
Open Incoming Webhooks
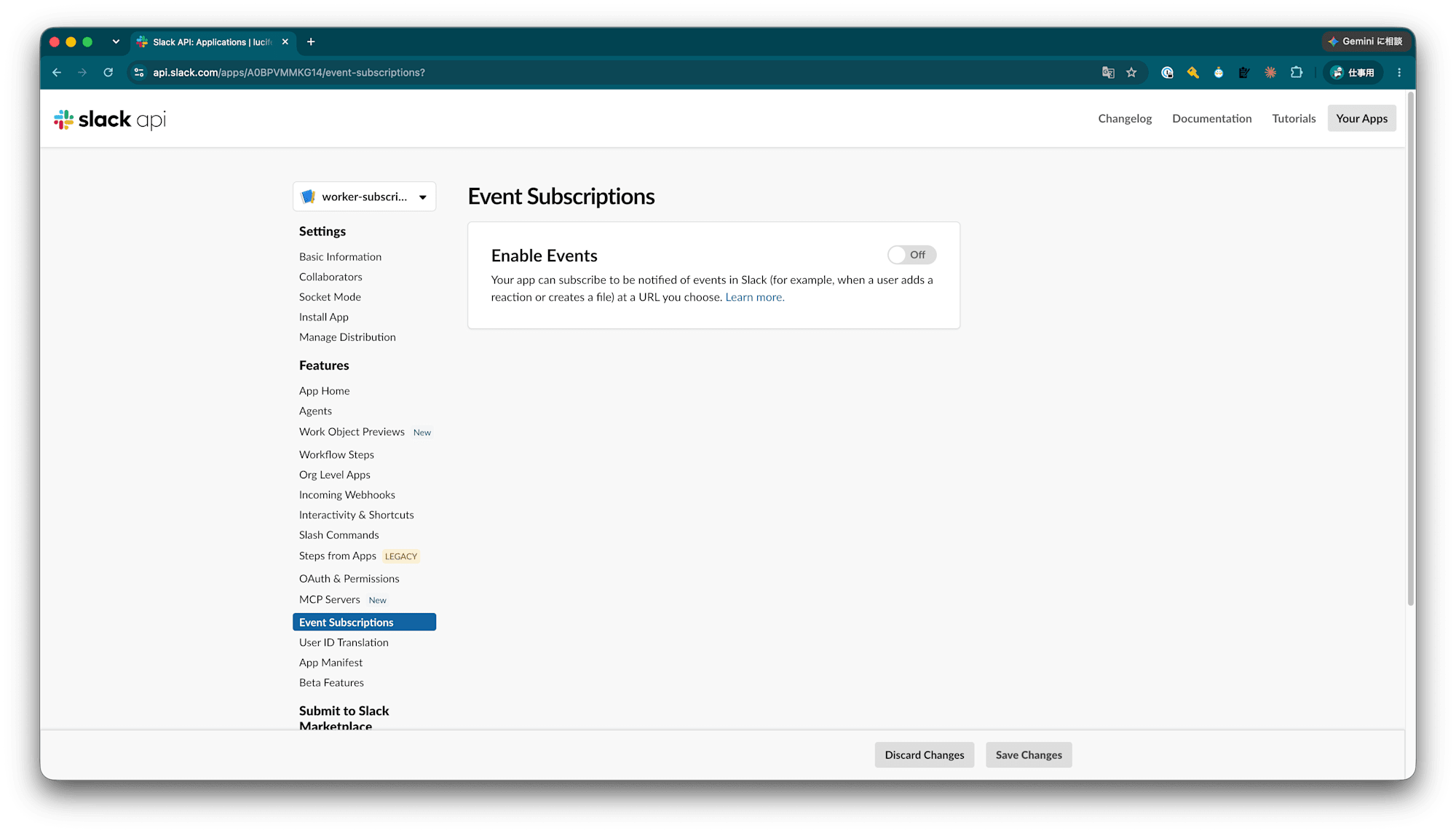(347, 495)
